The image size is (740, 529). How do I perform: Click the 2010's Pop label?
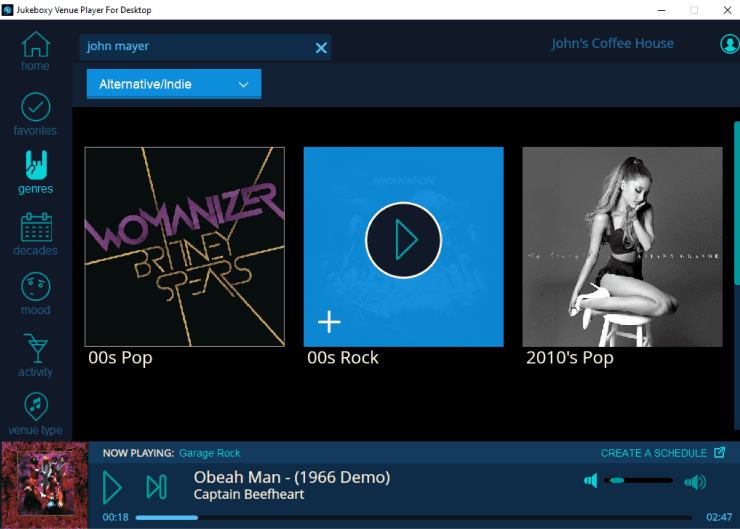click(x=570, y=358)
